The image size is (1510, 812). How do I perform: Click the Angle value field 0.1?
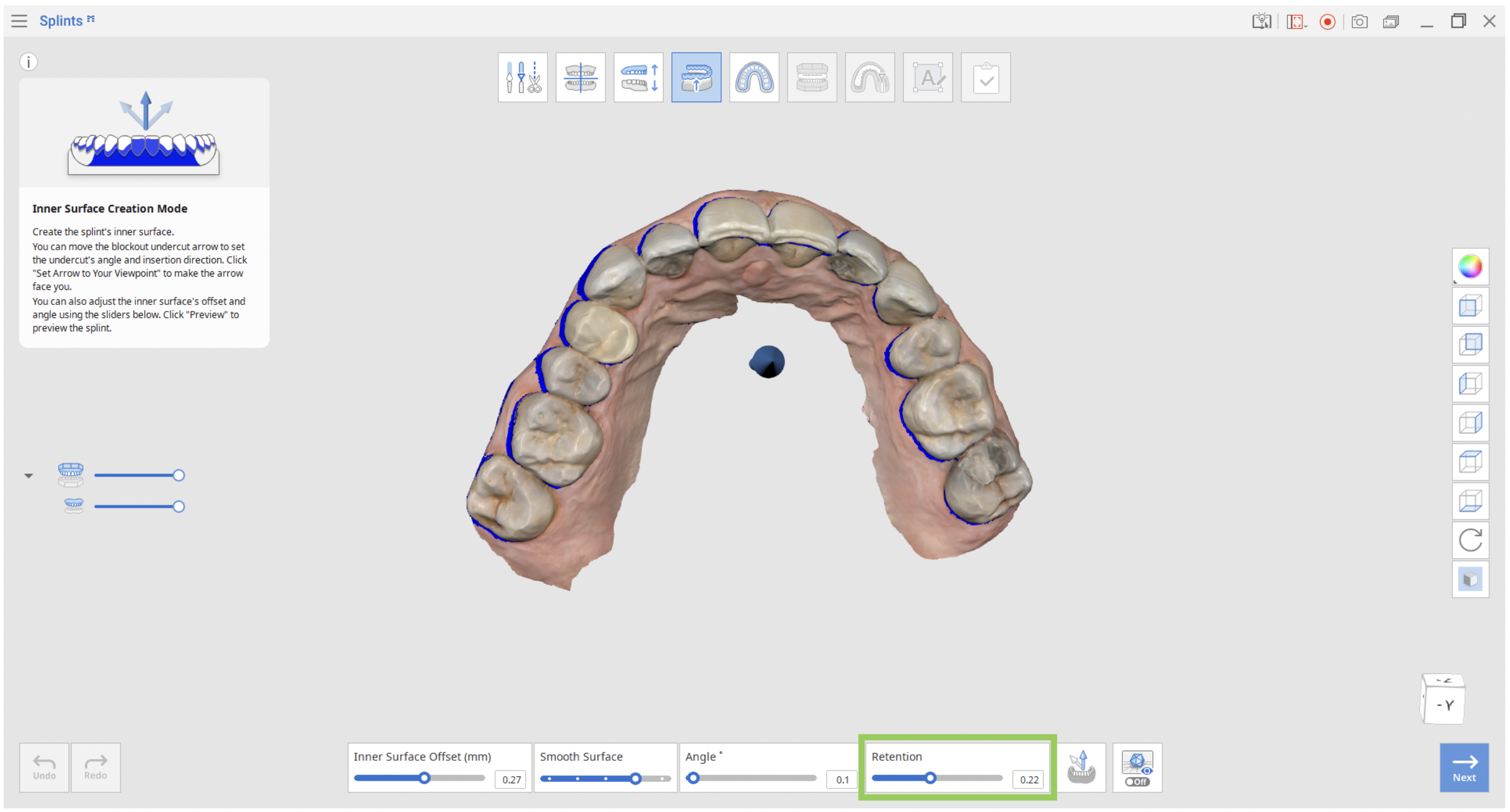click(842, 780)
